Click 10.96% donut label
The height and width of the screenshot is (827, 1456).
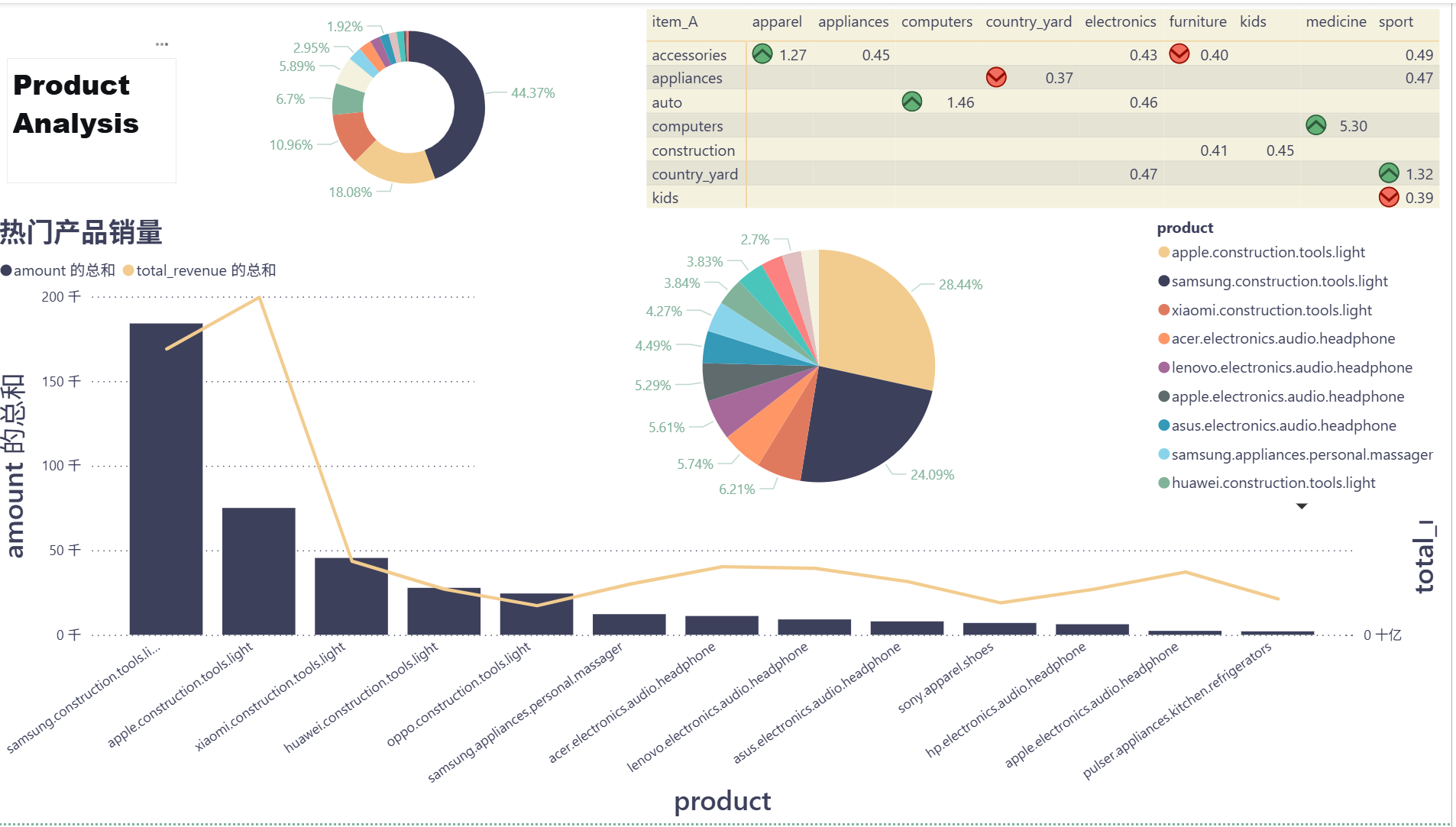pyautogui.click(x=291, y=145)
